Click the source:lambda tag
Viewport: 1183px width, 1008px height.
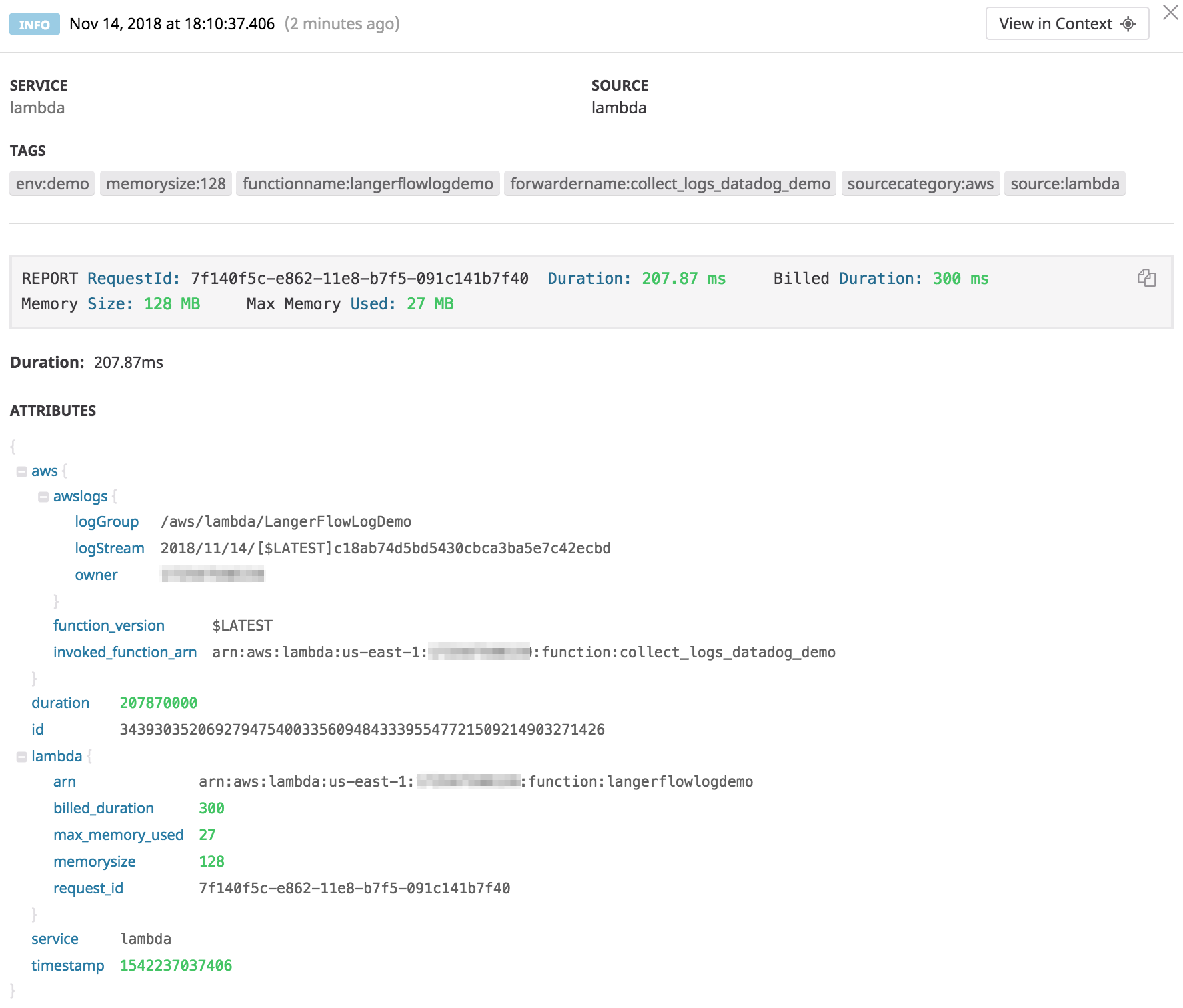click(1064, 183)
